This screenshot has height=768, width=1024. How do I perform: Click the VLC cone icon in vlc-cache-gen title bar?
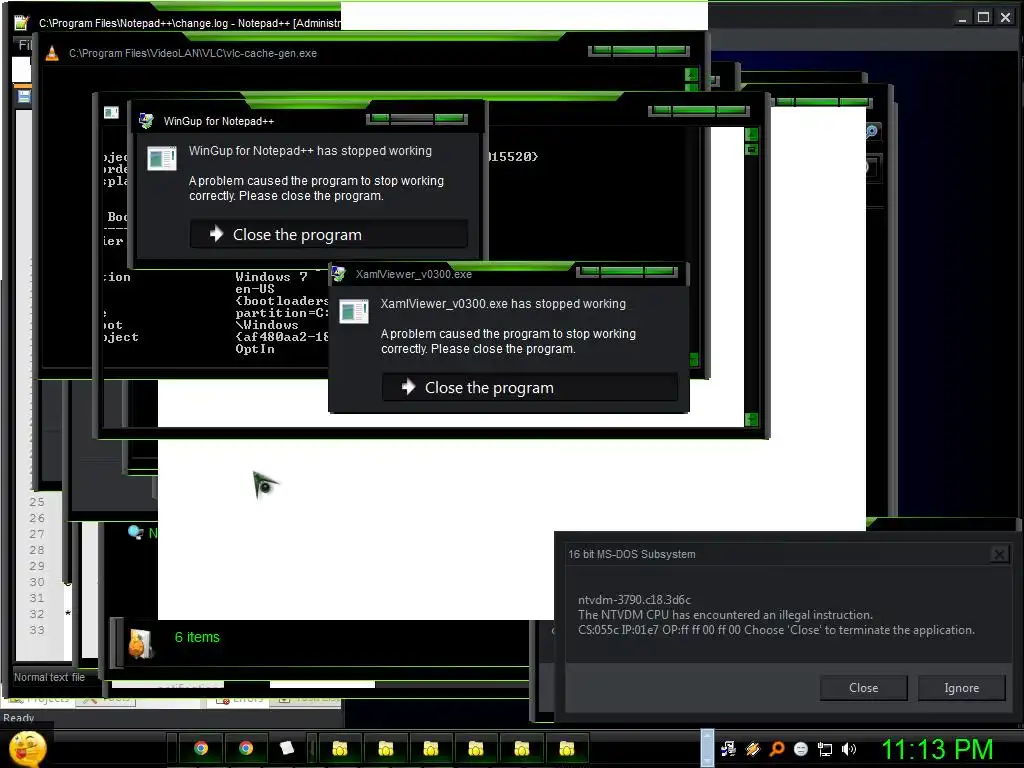[52, 54]
